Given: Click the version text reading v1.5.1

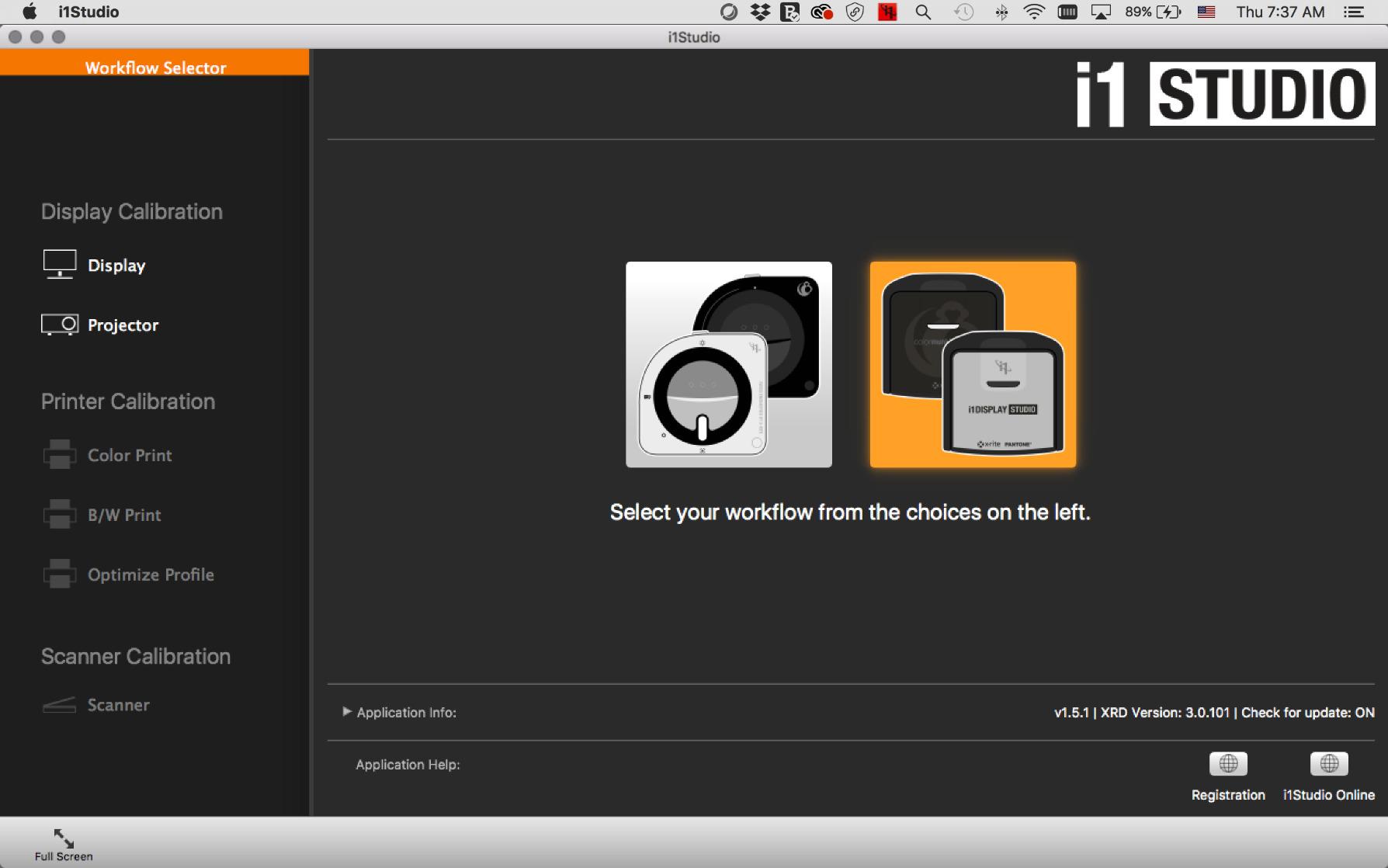Looking at the screenshot, I should coord(1071,713).
